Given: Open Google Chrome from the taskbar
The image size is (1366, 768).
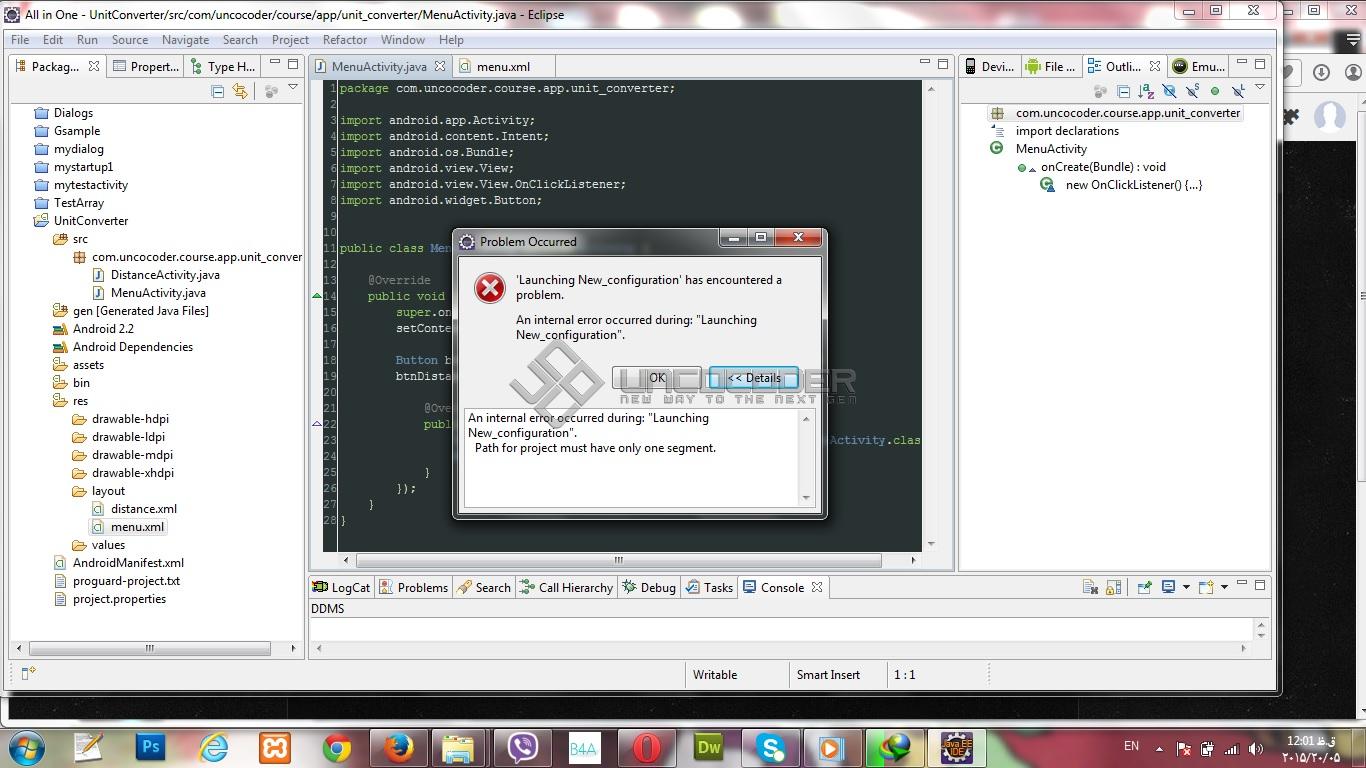Looking at the screenshot, I should pos(337,747).
